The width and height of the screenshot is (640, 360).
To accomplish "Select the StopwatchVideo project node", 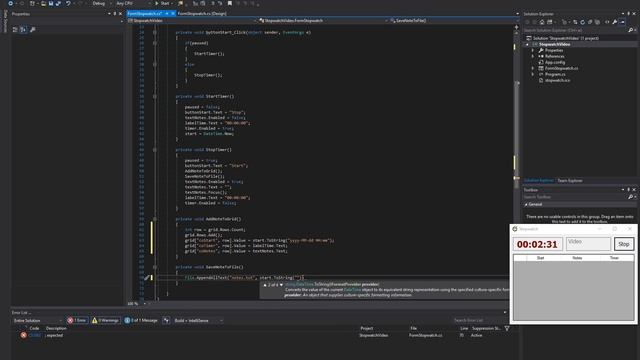I will click(x=554, y=44).
